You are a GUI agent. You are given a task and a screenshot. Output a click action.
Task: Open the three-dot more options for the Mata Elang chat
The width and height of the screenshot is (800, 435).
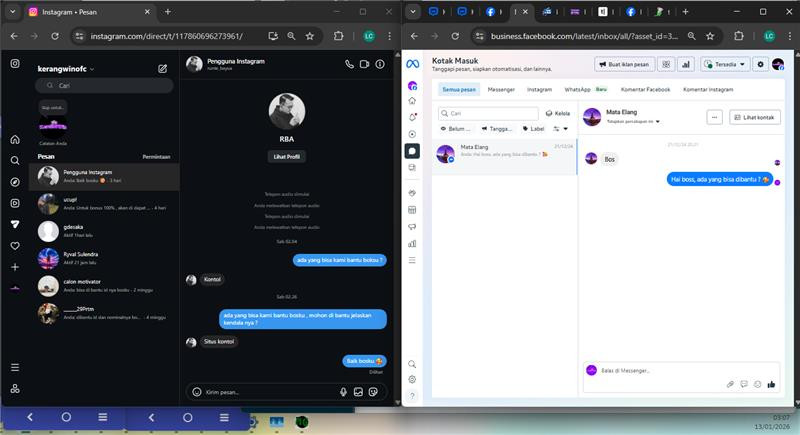pyautogui.click(x=714, y=117)
